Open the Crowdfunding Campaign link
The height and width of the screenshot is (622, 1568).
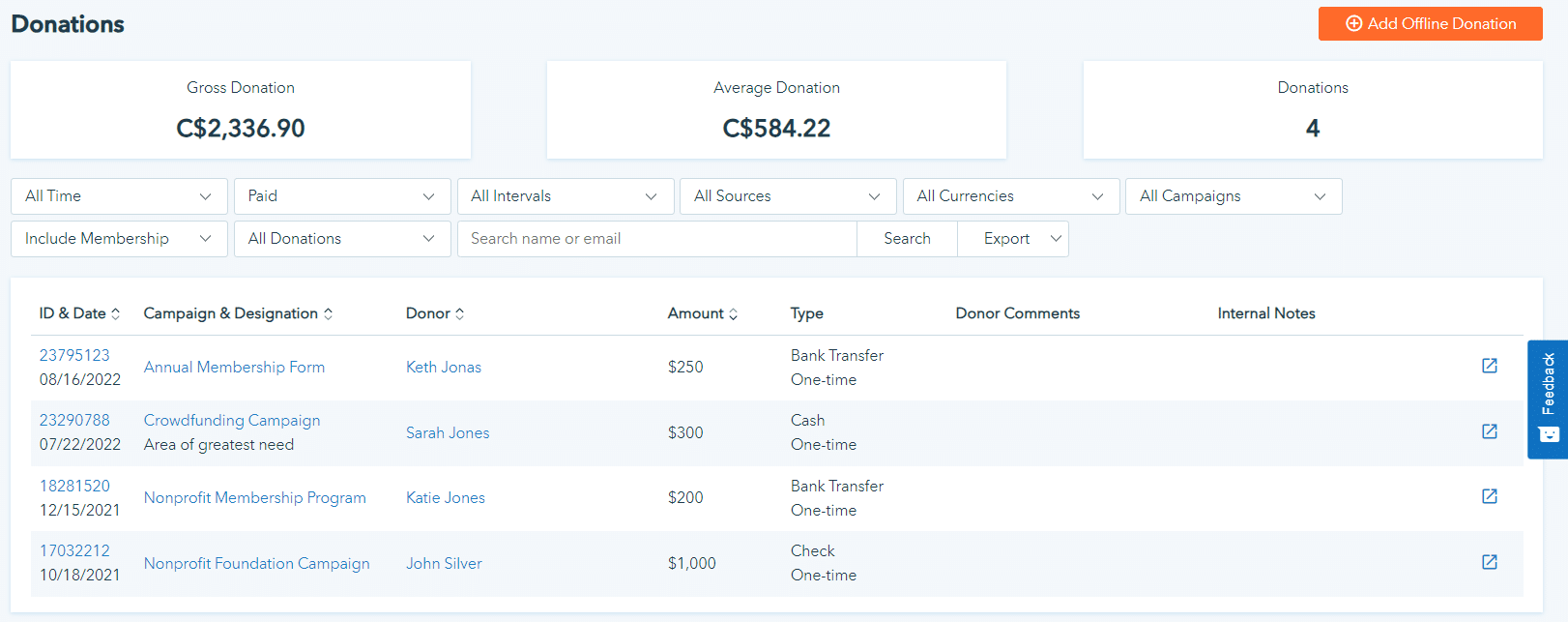point(232,420)
